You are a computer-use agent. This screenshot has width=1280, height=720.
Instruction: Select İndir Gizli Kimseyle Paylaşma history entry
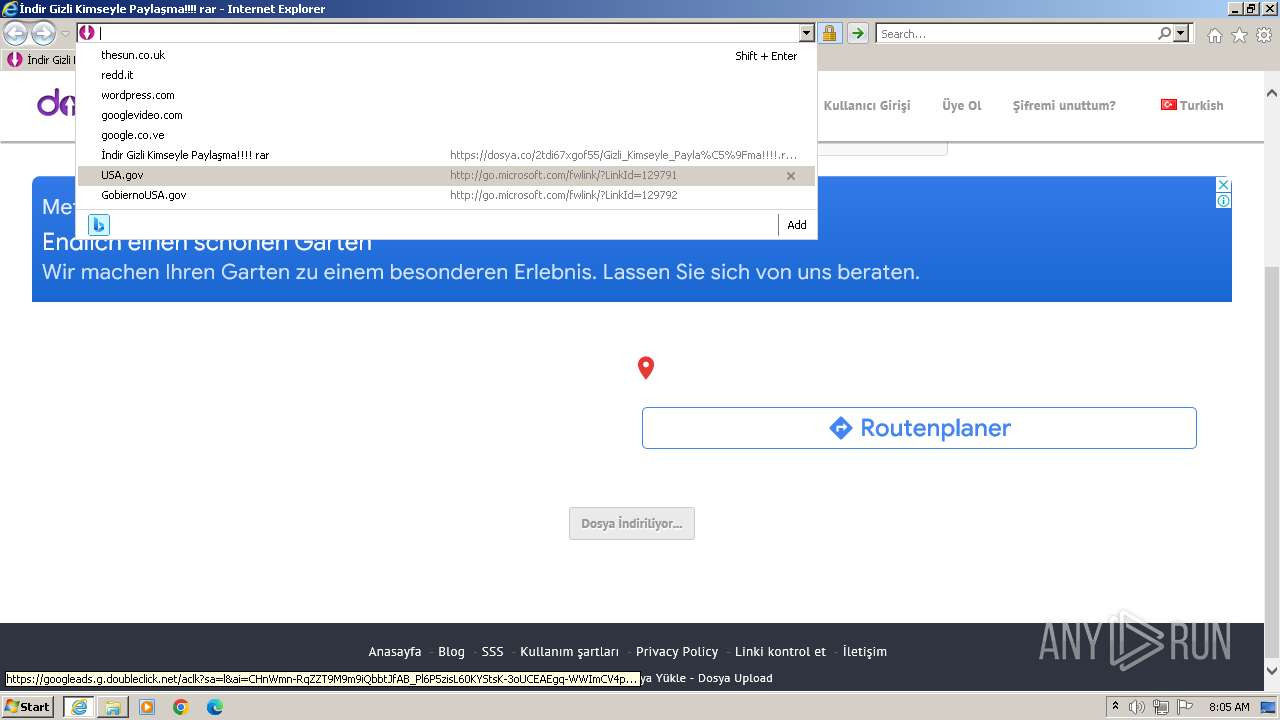[446, 155]
